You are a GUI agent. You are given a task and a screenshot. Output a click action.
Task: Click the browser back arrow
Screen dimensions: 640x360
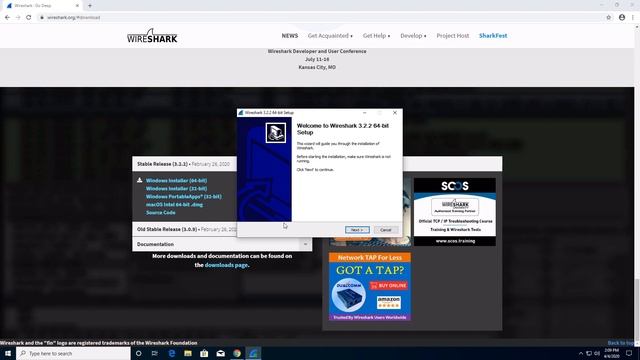(x=7, y=17)
